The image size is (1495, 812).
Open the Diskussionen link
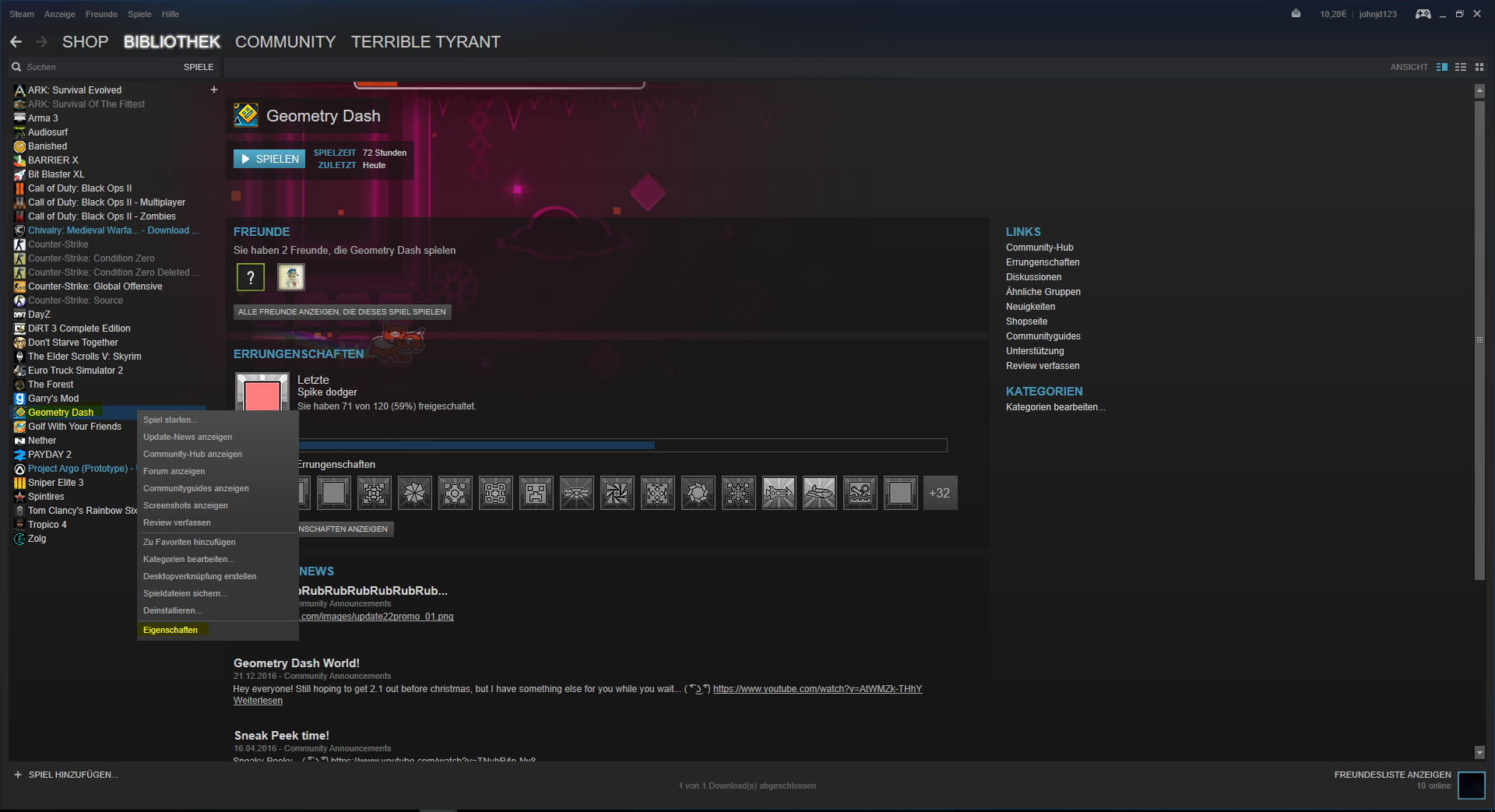pos(1033,277)
